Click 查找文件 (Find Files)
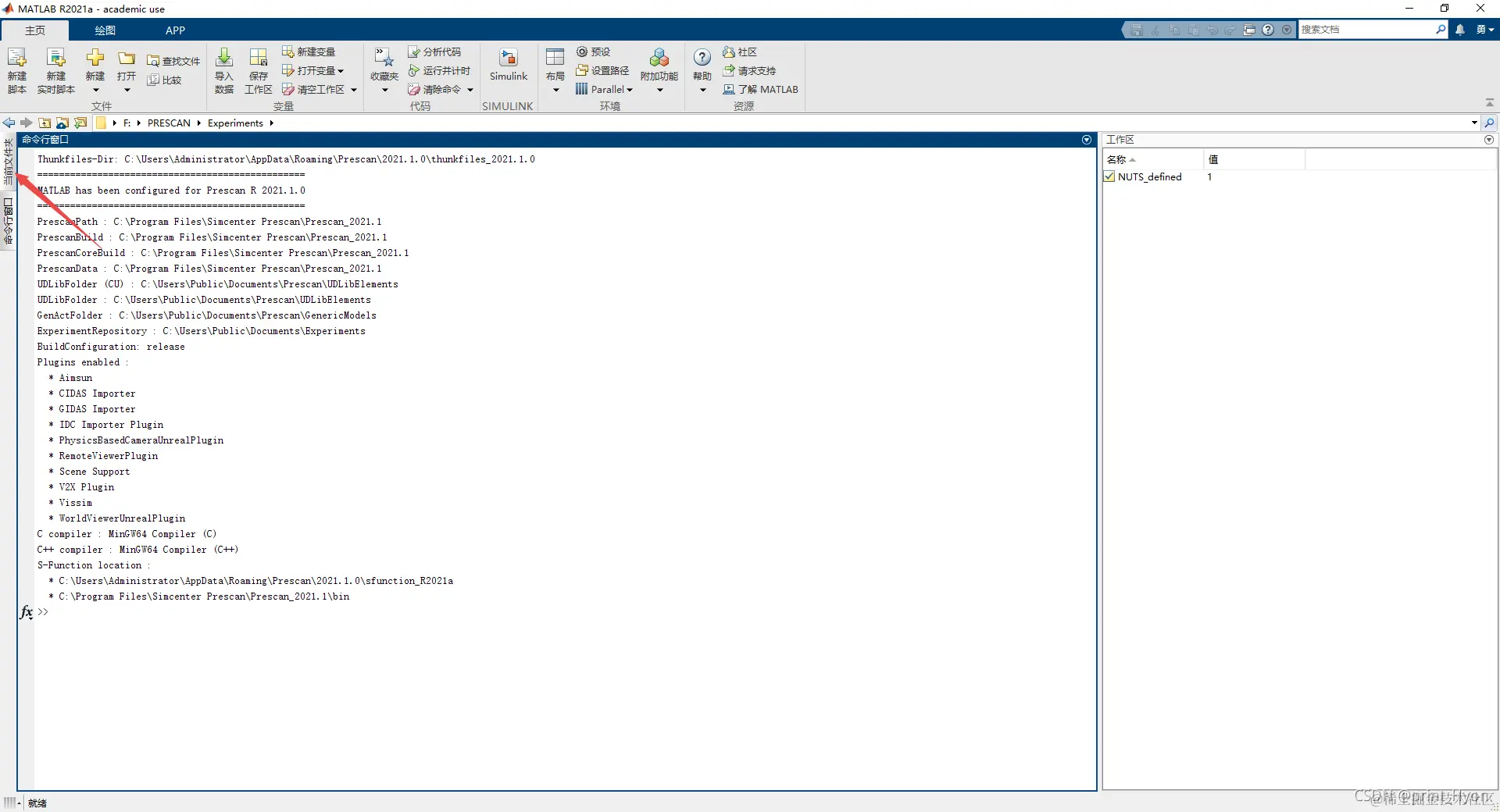Viewport: 1500px width, 812px height. (x=173, y=61)
